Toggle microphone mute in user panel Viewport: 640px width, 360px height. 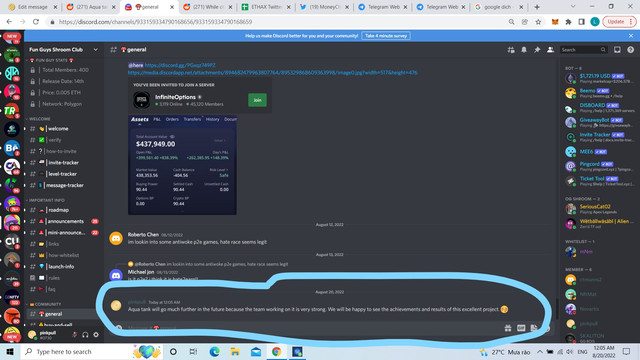click(x=75, y=335)
